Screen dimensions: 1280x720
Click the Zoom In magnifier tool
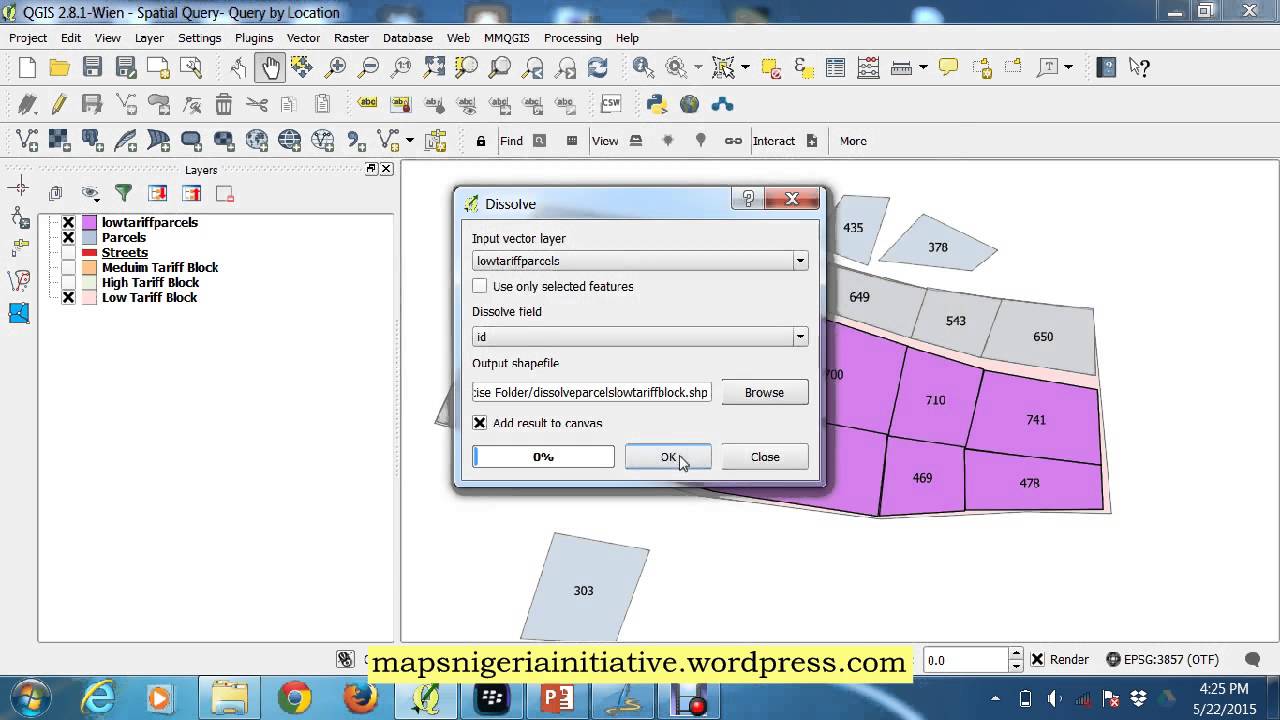point(336,67)
